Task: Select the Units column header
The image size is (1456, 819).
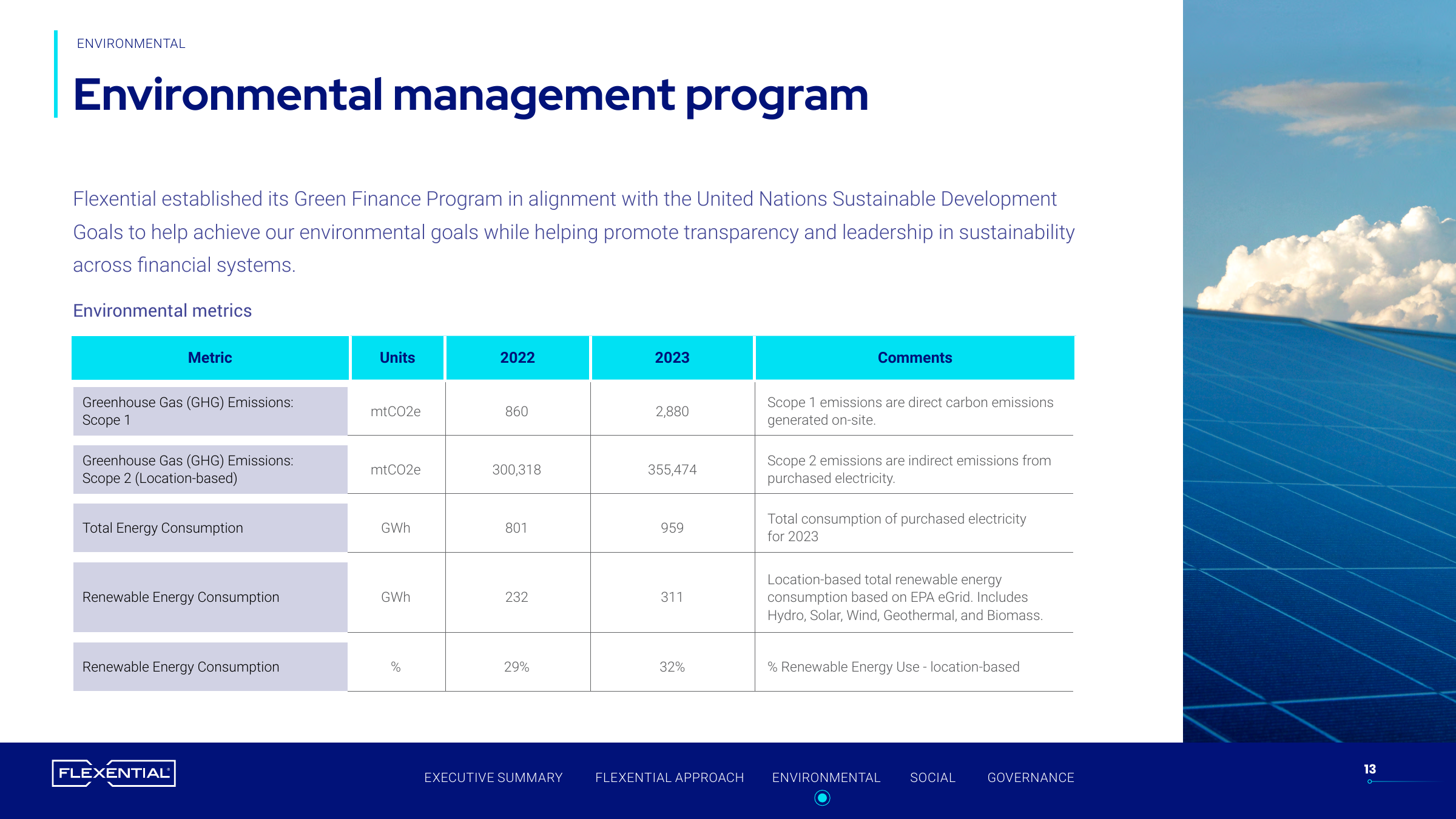Action: pyautogui.click(x=397, y=358)
